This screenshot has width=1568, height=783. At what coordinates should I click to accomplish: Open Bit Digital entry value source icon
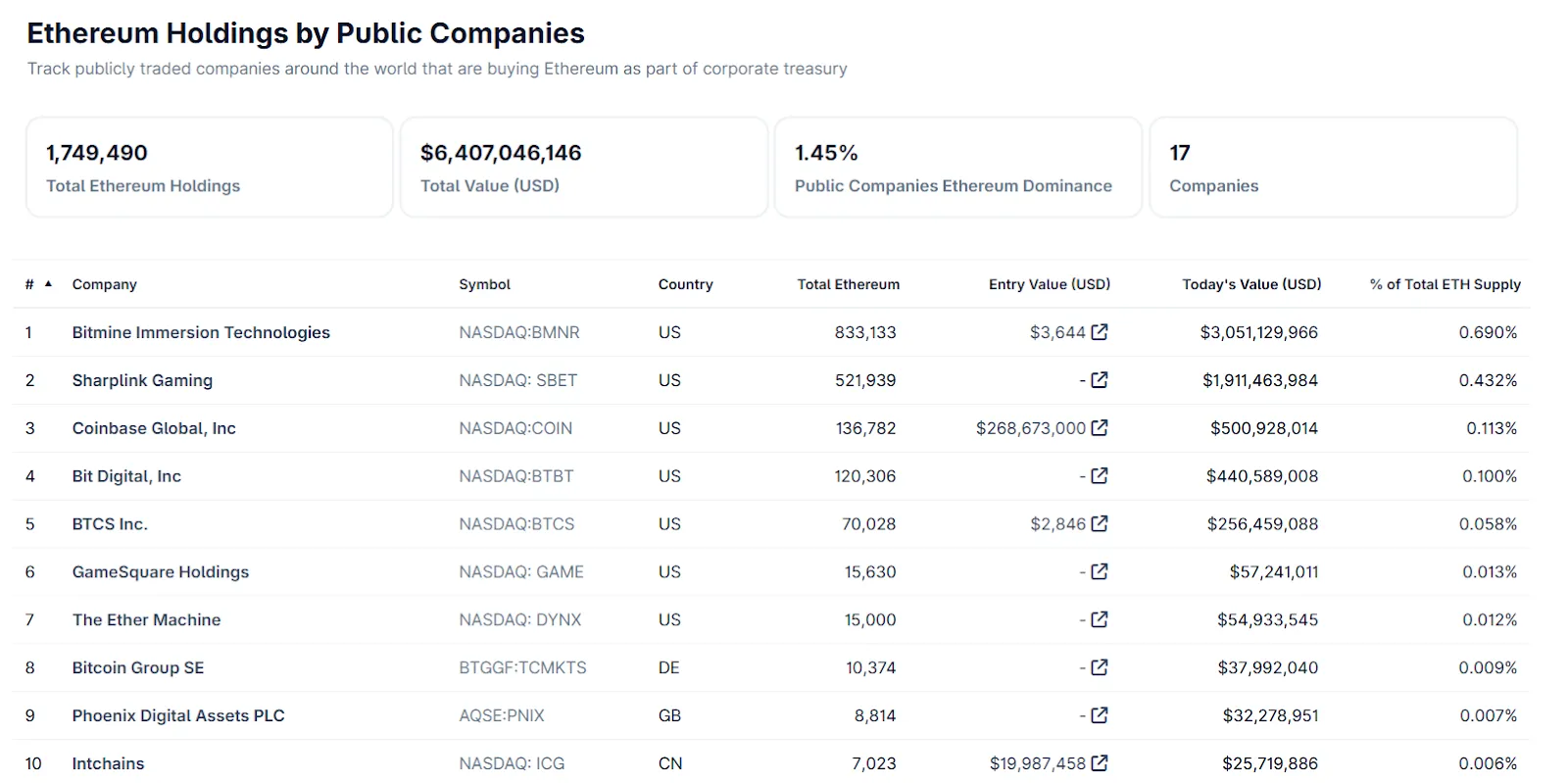click(x=1100, y=476)
